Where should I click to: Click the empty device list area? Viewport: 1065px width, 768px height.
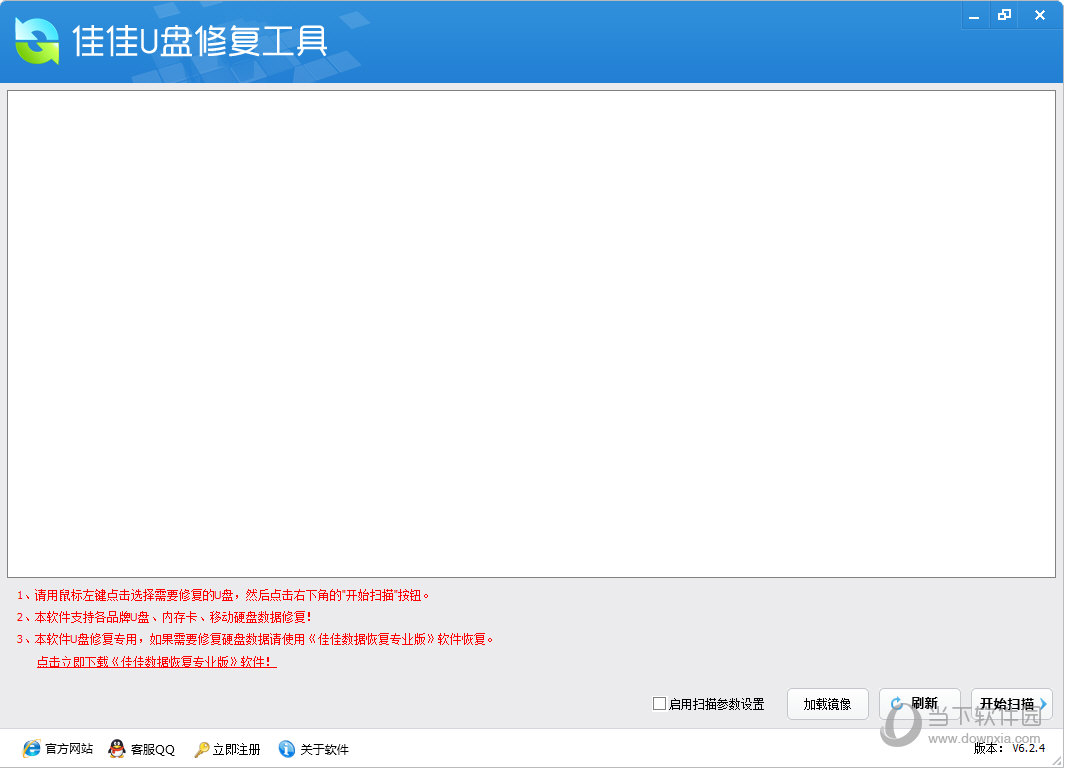[531, 333]
